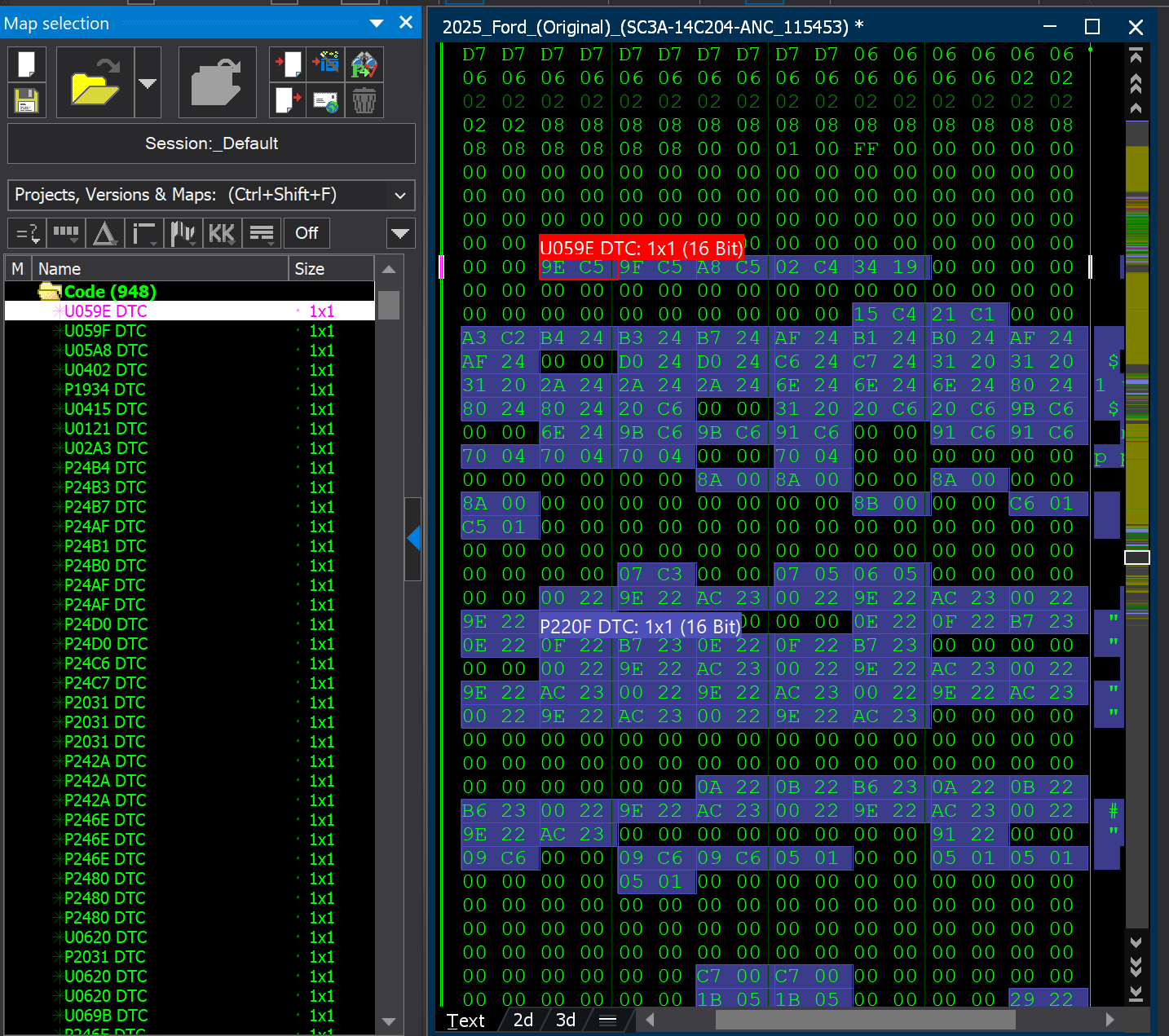Image resolution: width=1169 pixels, height=1036 pixels.
Task: Toggle the triangle map-type filter
Action: (104, 233)
